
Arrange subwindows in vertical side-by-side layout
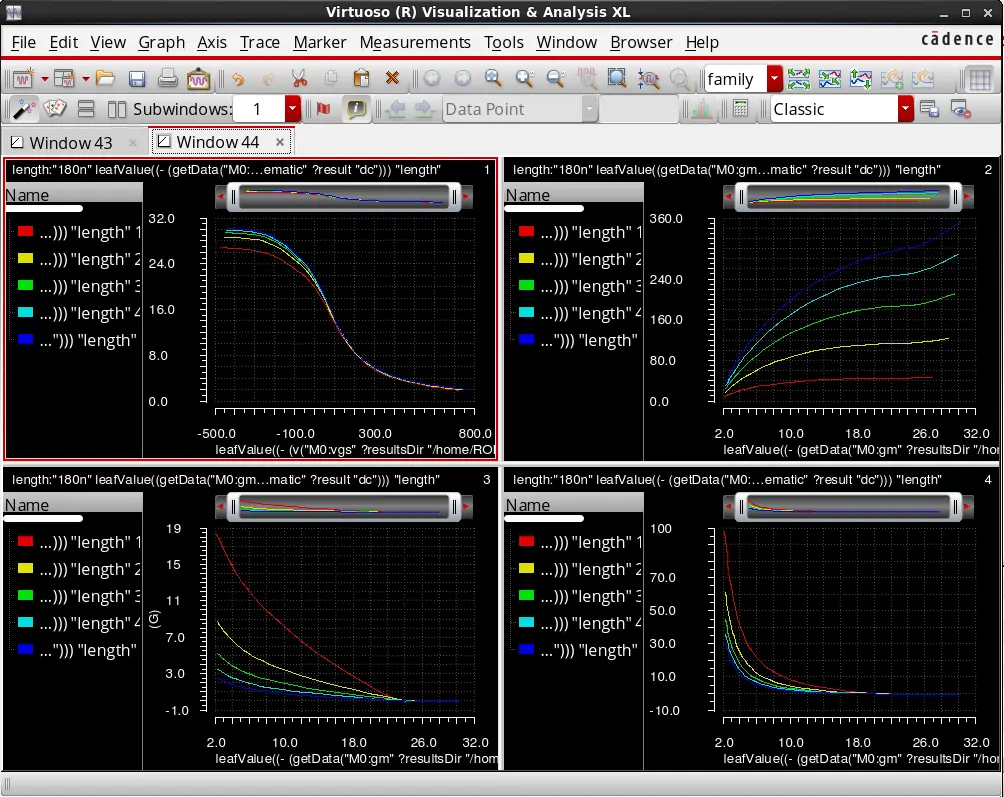(117, 109)
